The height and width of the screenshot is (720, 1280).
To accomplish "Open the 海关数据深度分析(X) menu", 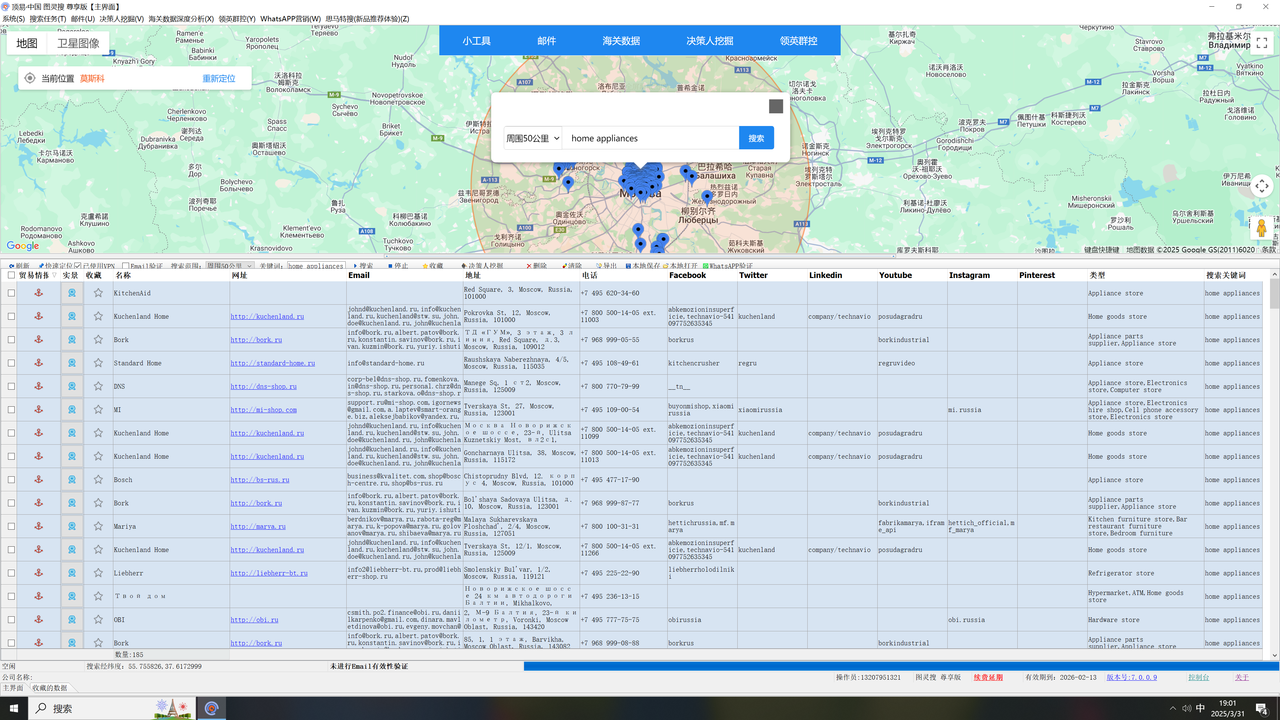I will click(181, 19).
